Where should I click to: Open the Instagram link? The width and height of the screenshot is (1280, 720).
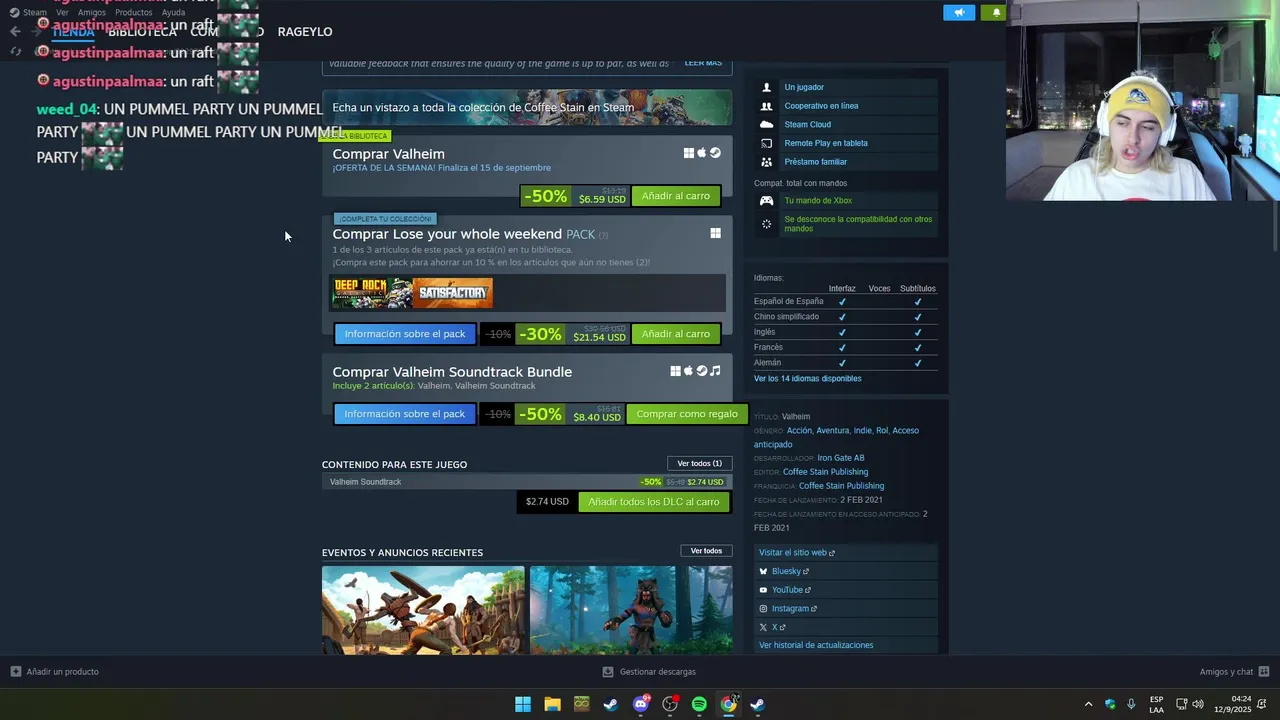pos(794,609)
